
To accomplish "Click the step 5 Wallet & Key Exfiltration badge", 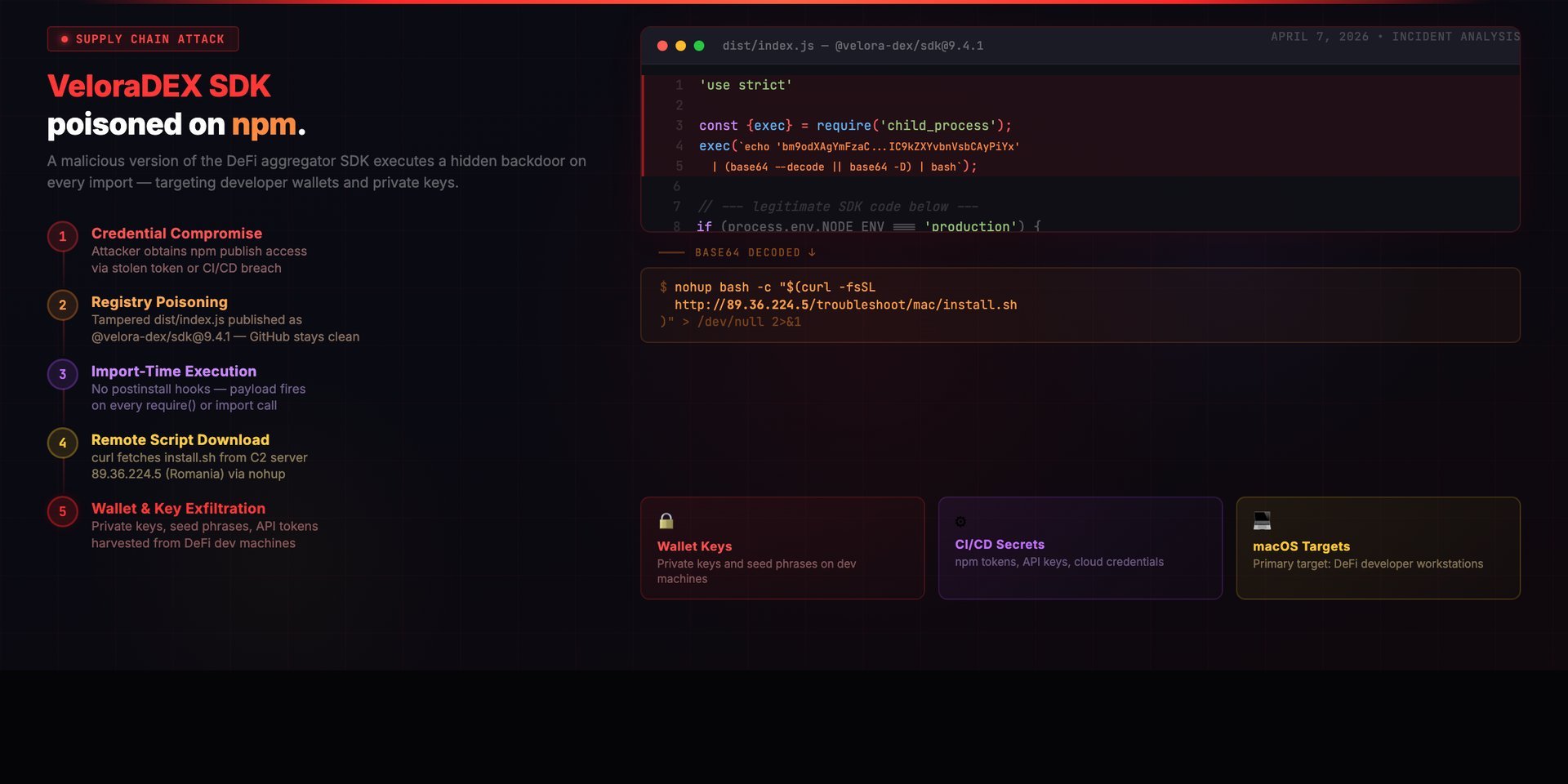I will pyautogui.click(x=62, y=511).
